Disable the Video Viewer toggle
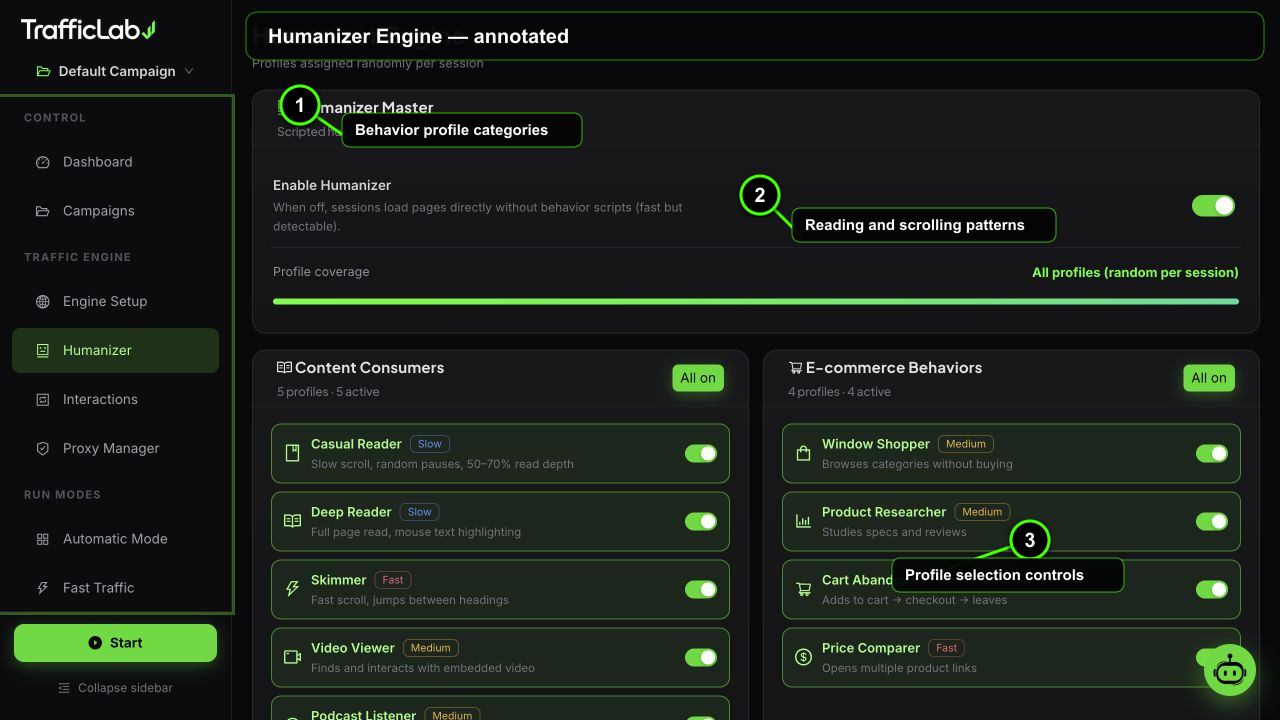This screenshot has height=720, width=1280. pyautogui.click(x=701, y=657)
